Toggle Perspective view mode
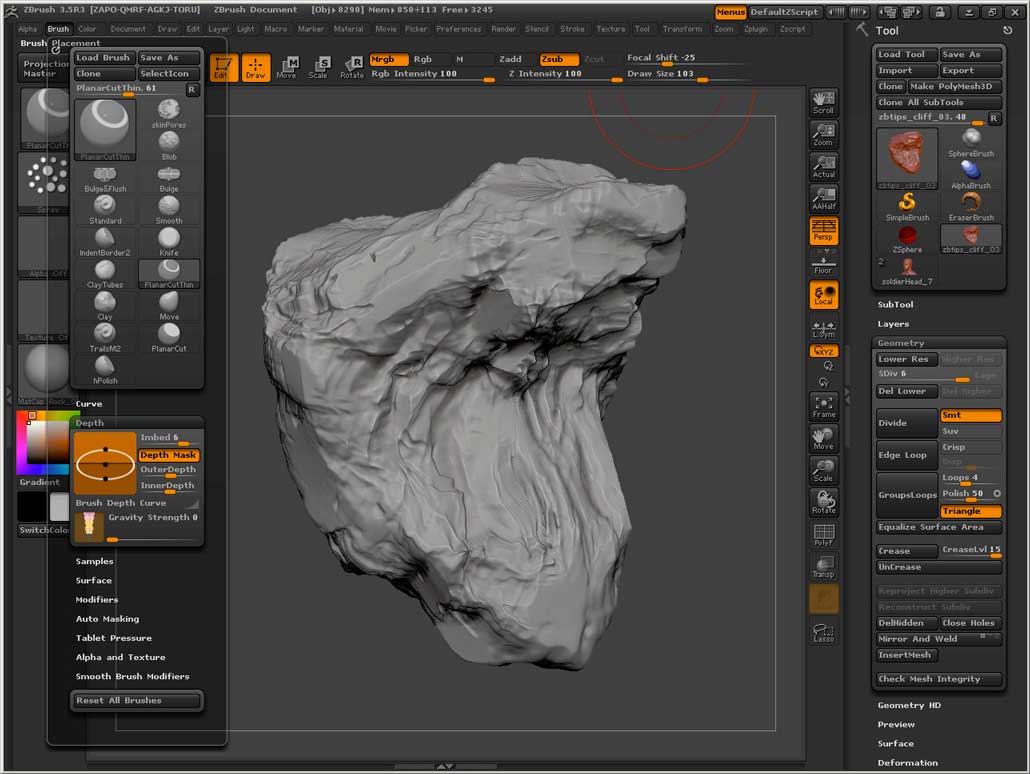 pyautogui.click(x=823, y=231)
